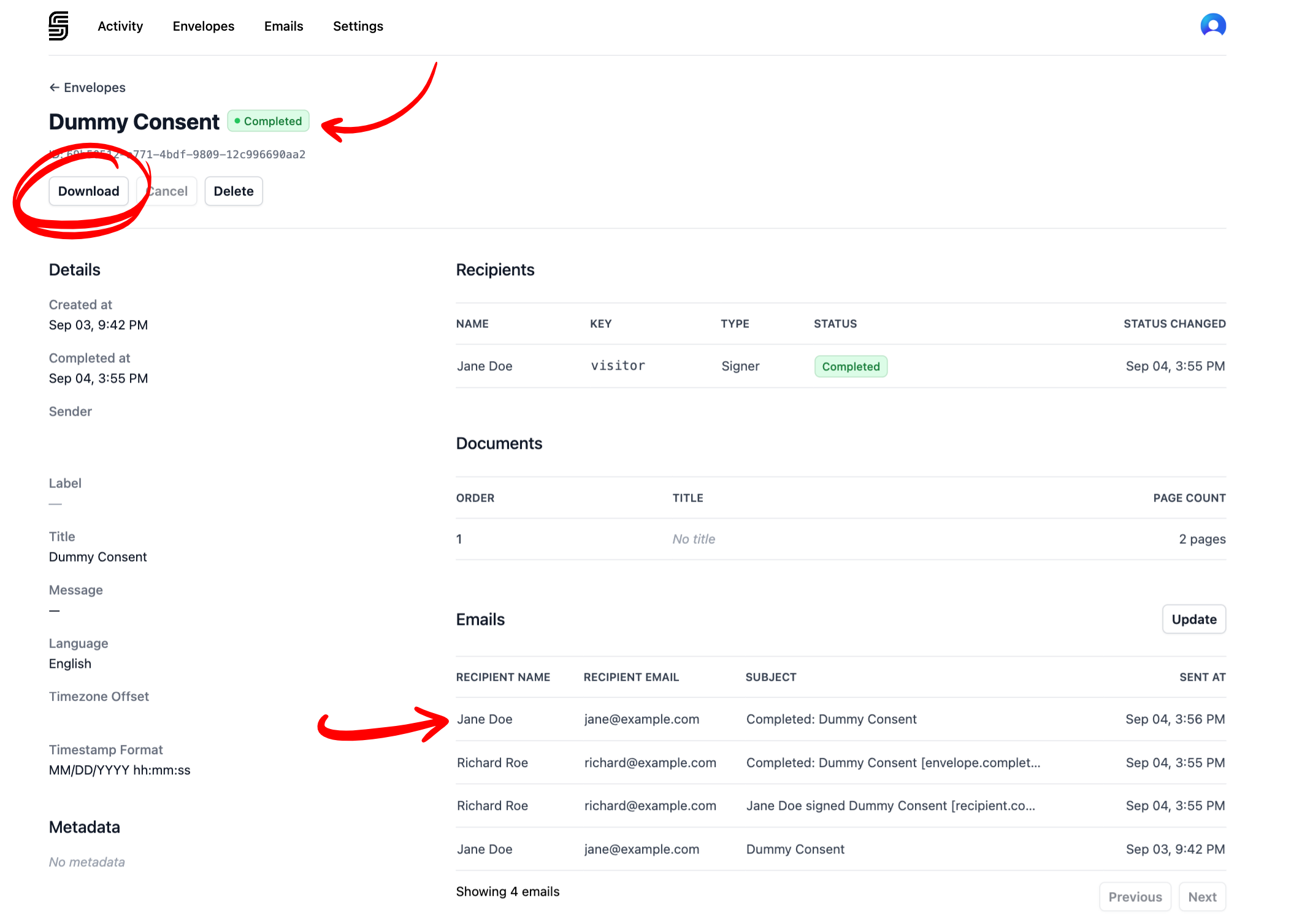Click the Download button
1294x924 pixels.
point(88,191)
